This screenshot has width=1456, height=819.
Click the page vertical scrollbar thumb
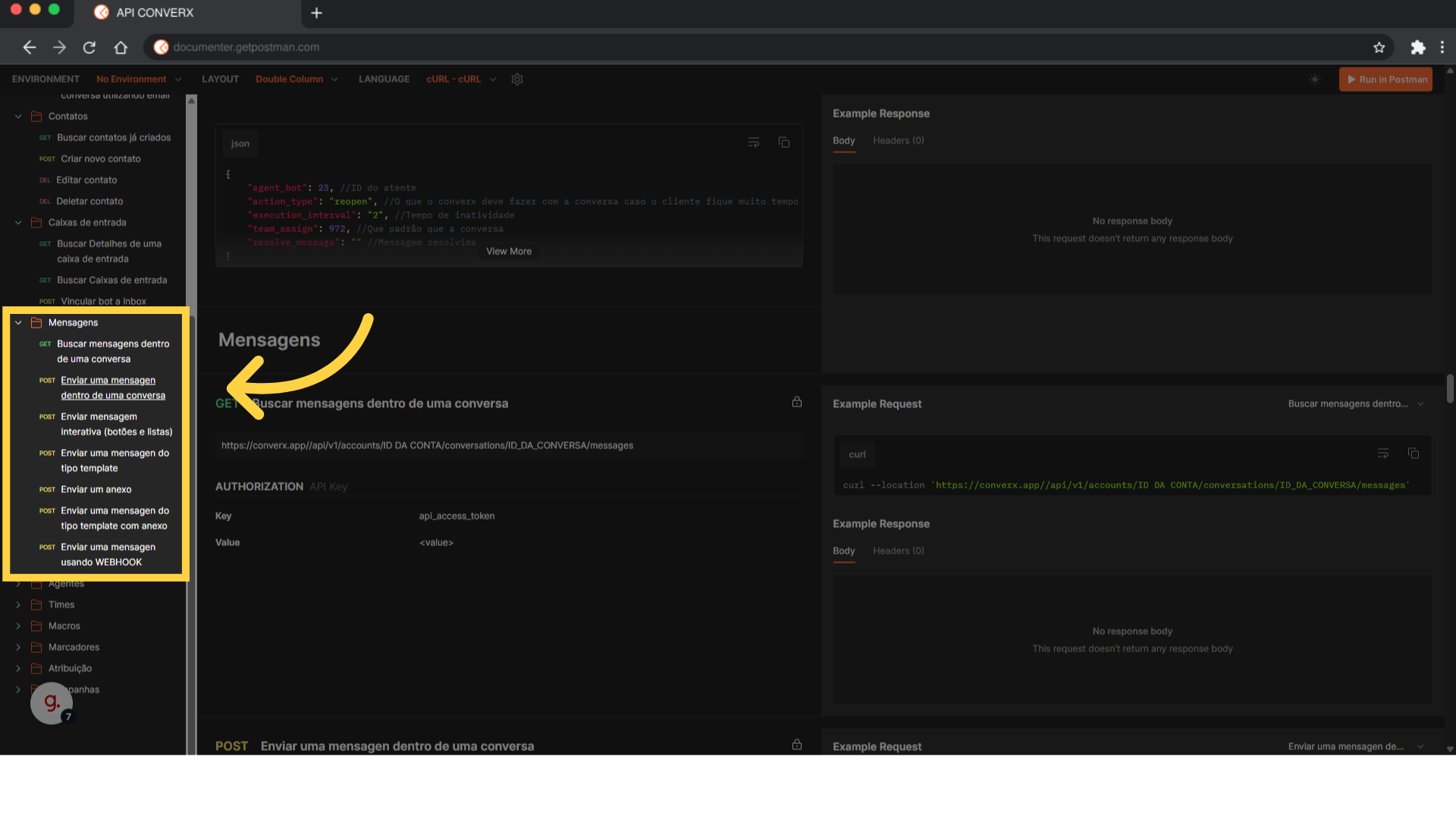pos(1450,388)
